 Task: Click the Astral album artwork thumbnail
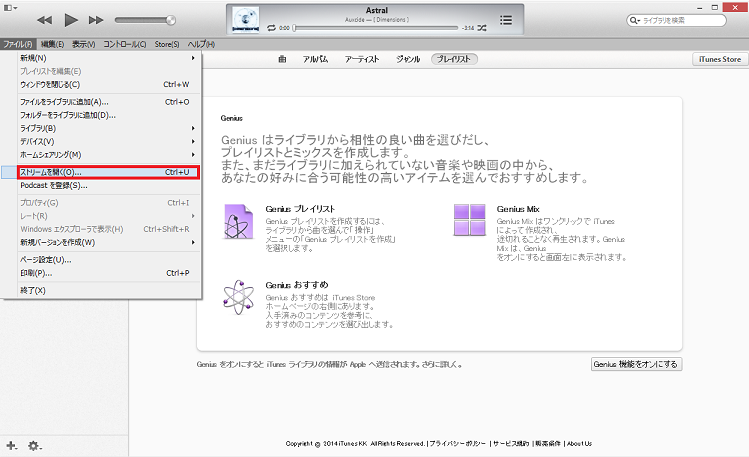point(246,20)
